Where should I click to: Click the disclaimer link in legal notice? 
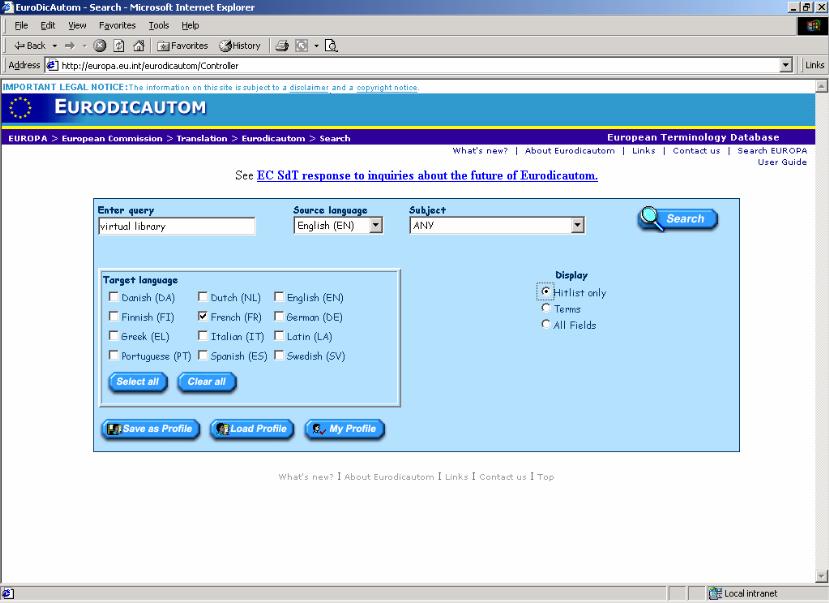(309, 87)
